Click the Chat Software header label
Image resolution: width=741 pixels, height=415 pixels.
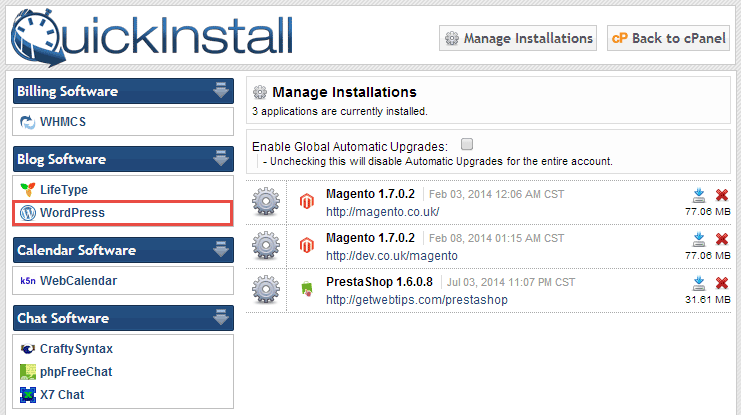pyautogui.click(x=63, y=318)
